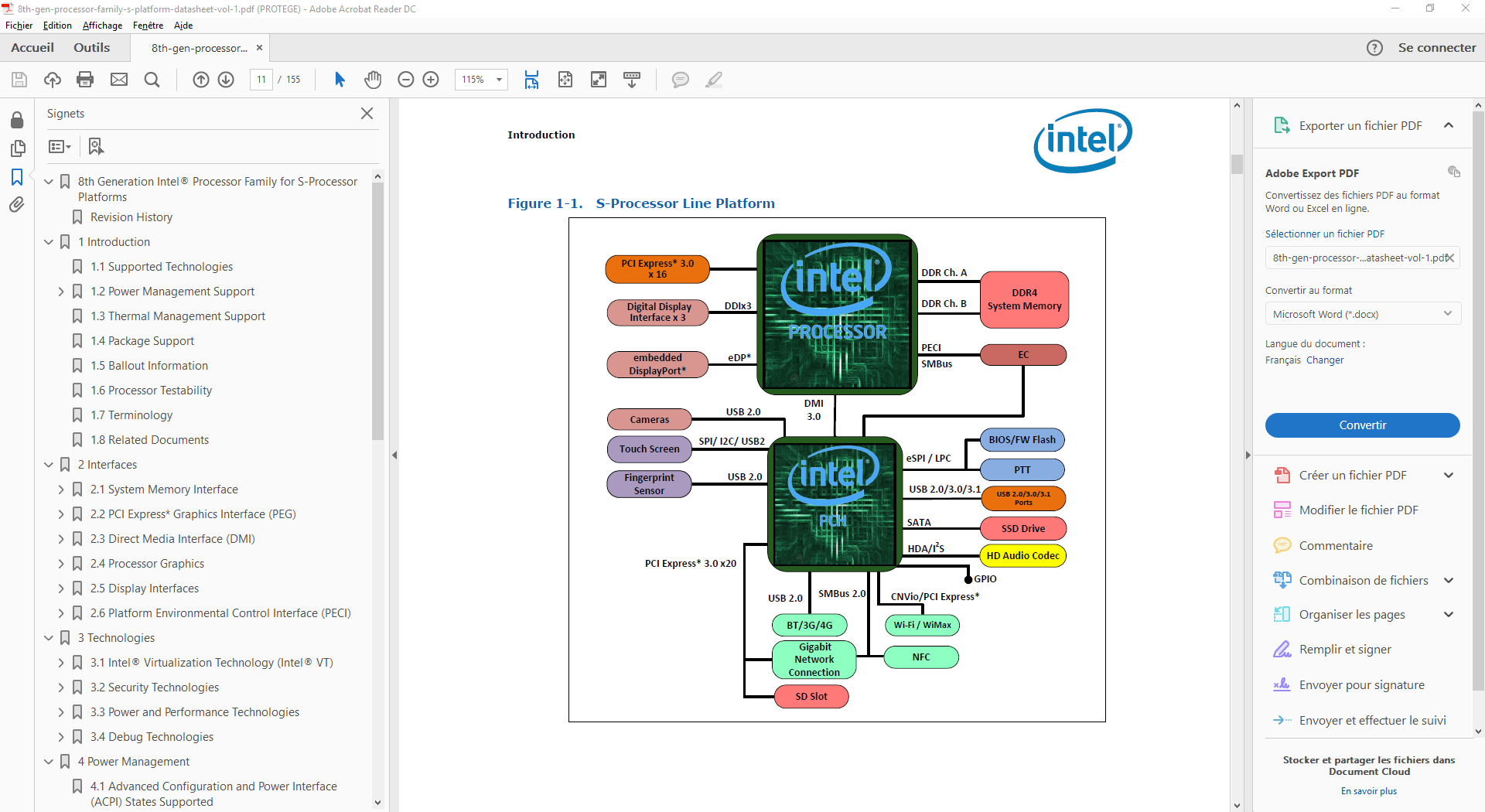Screen dimensions: 1485x812
Task: Select the Hand pan tool
Action: 373,80
